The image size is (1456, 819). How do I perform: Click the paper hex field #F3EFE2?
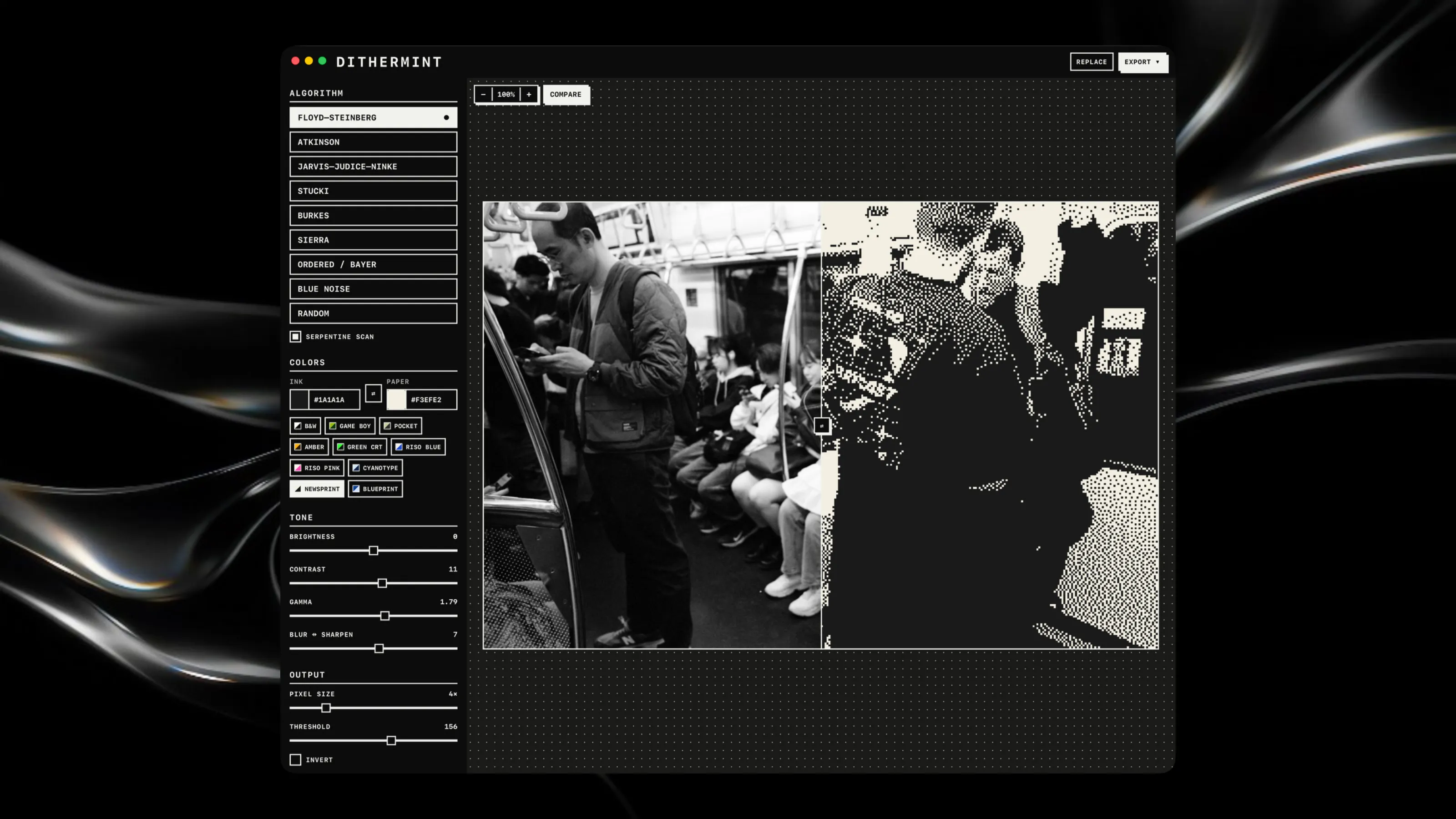point(431,399)
